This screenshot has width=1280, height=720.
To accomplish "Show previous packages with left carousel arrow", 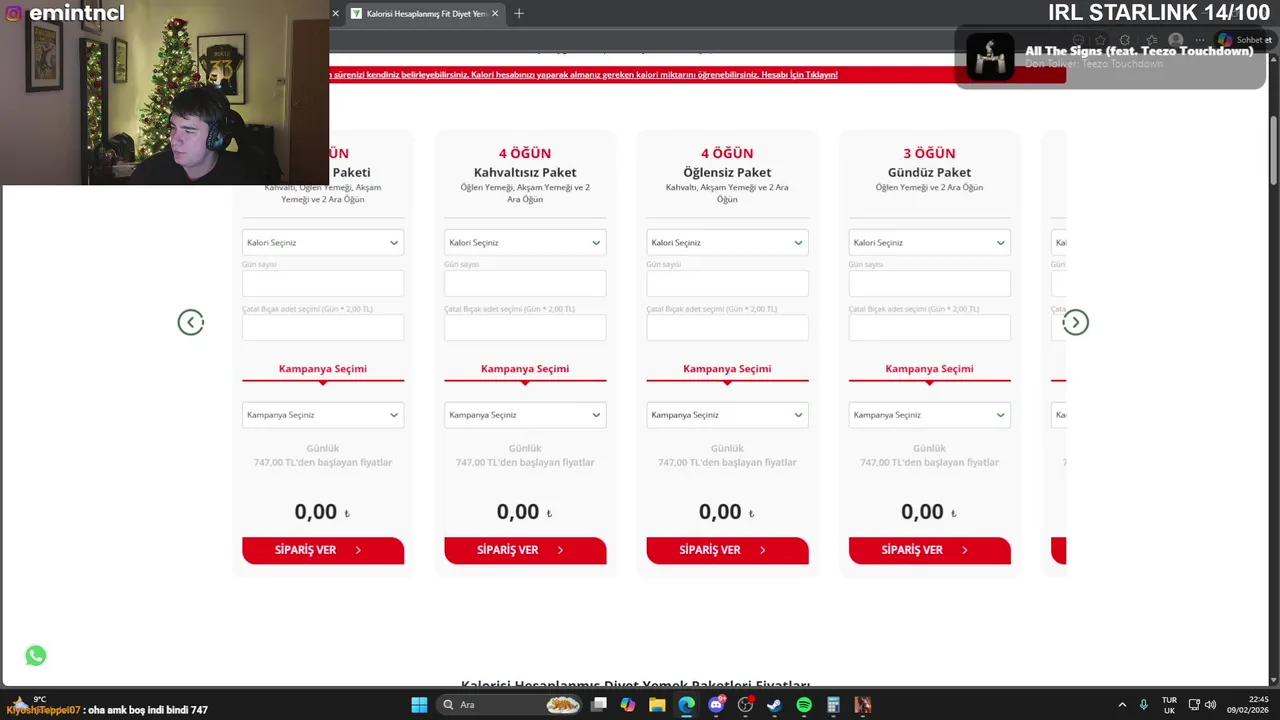I will [x=191, y=322].
